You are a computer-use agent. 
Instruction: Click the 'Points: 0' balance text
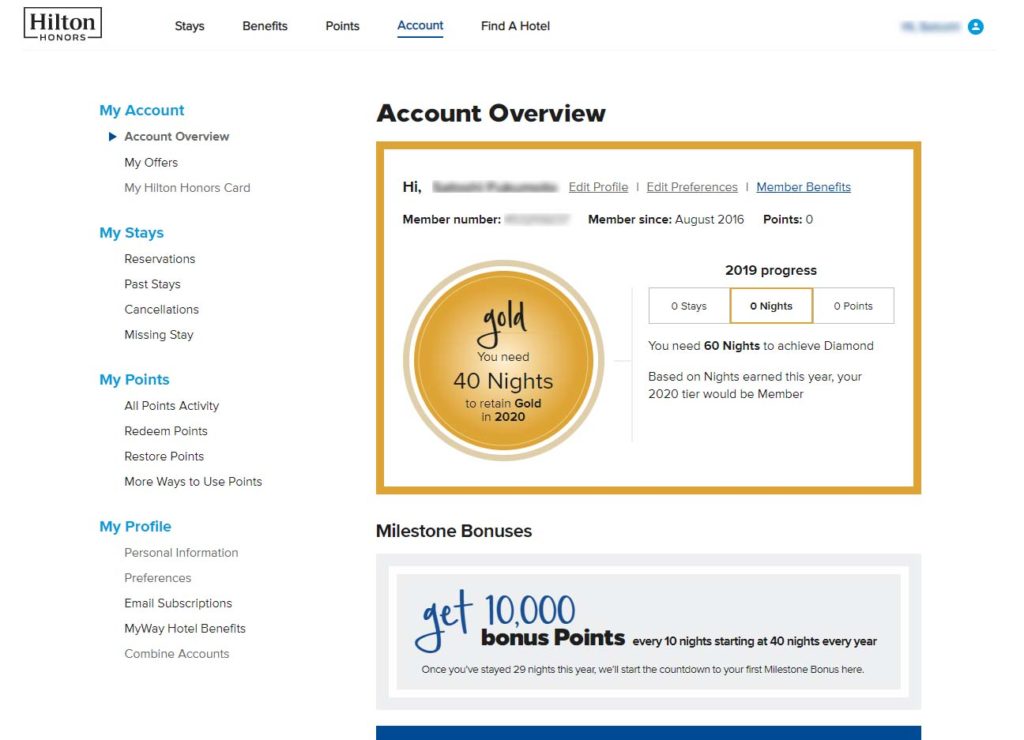pyautogui.click(x=788, y=219)
